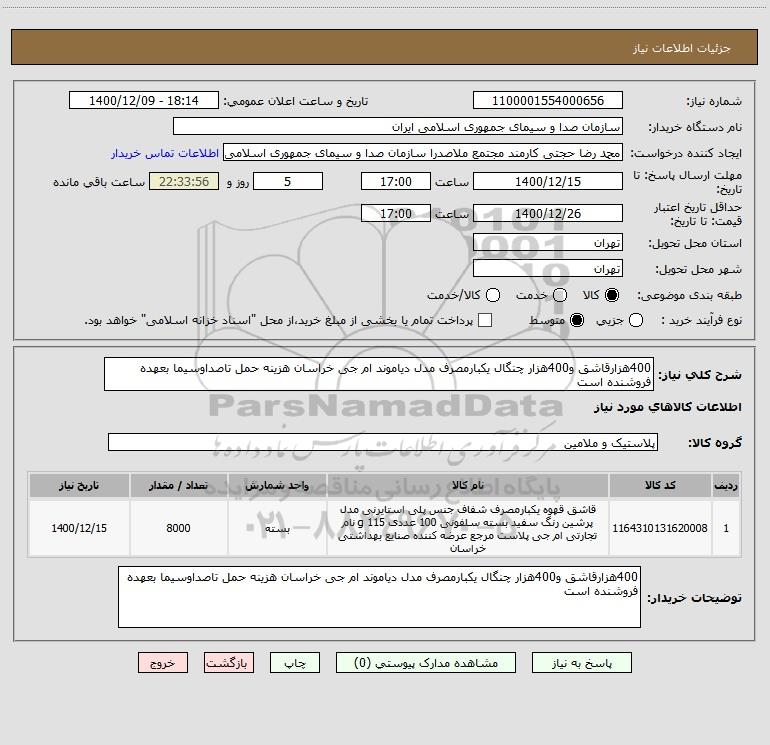This screenshot has height=745, width=770.
Task: Click the گروه کالا field پلاستیک و ملامین
Action: click(x=383, y=442)
